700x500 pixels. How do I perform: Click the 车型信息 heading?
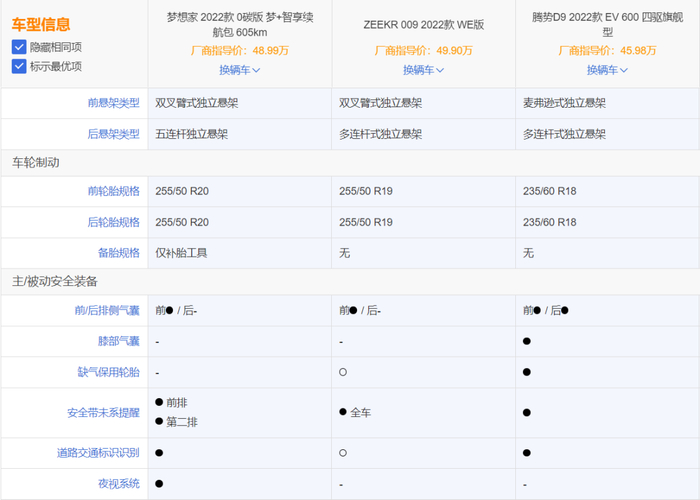(41, 24)
